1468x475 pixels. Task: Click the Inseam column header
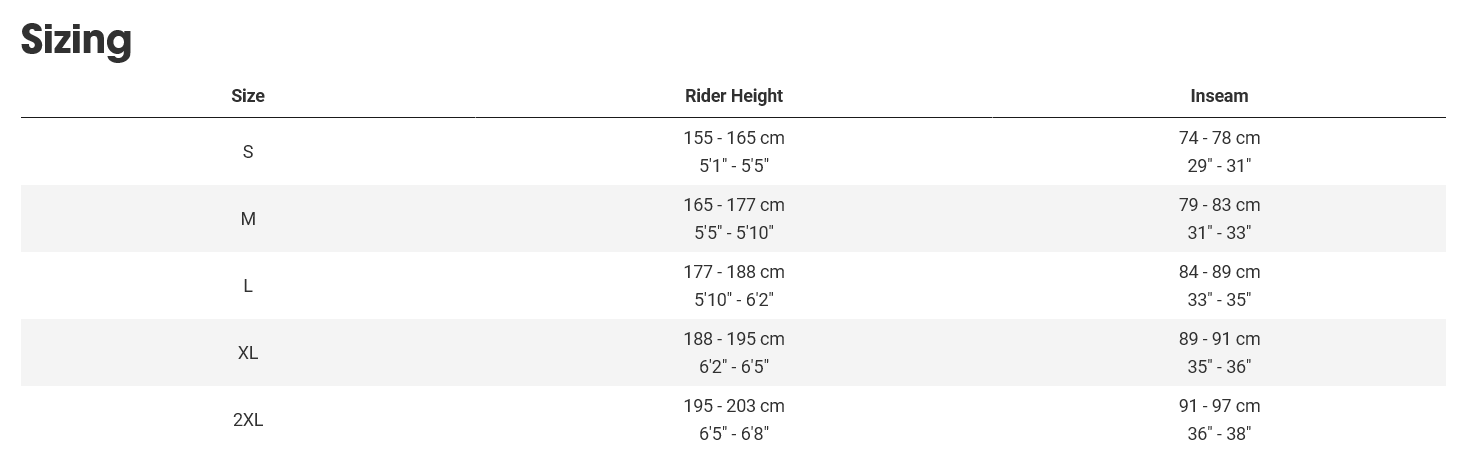coord(1219,96)
